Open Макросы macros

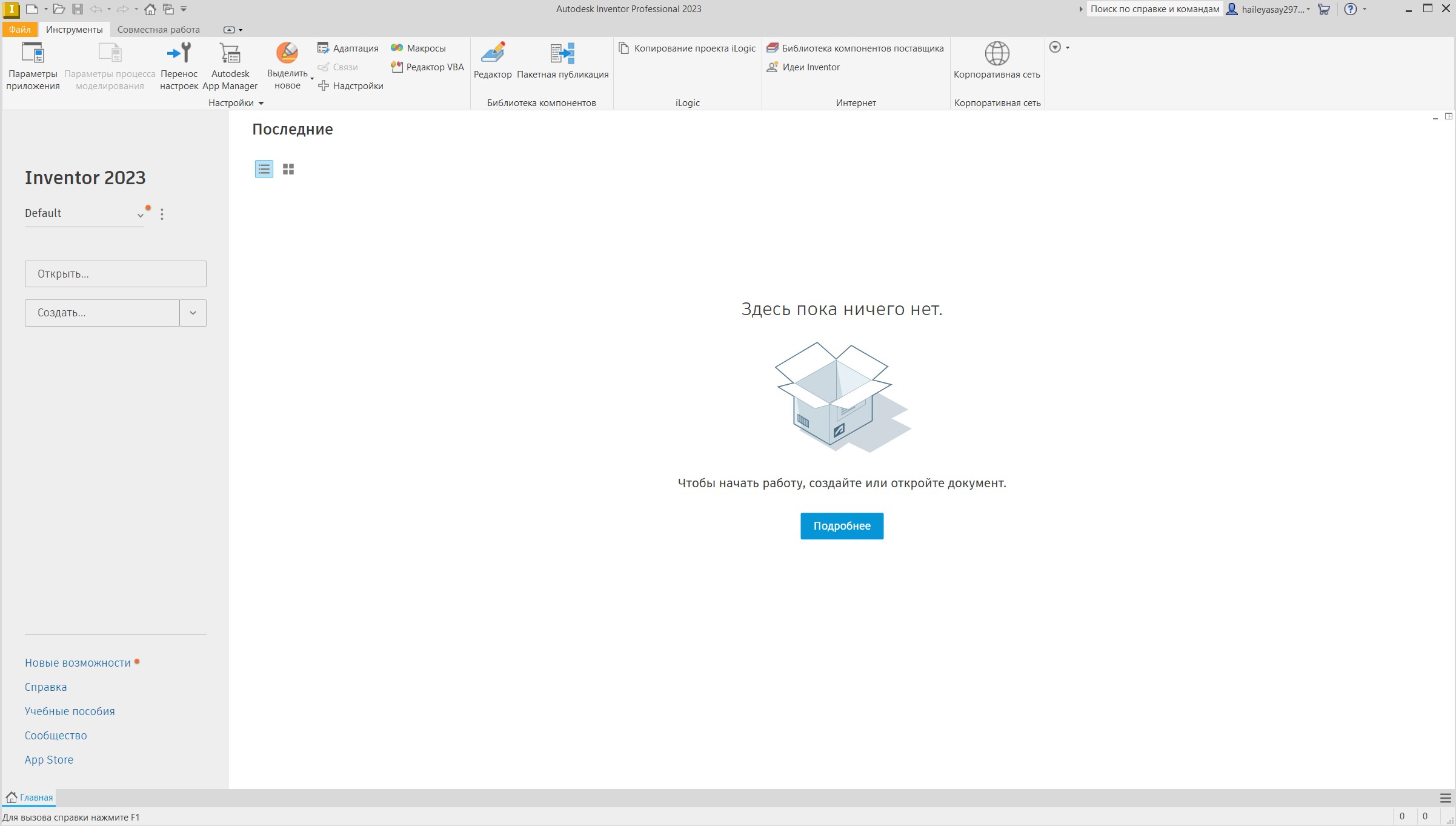point(418,48)
